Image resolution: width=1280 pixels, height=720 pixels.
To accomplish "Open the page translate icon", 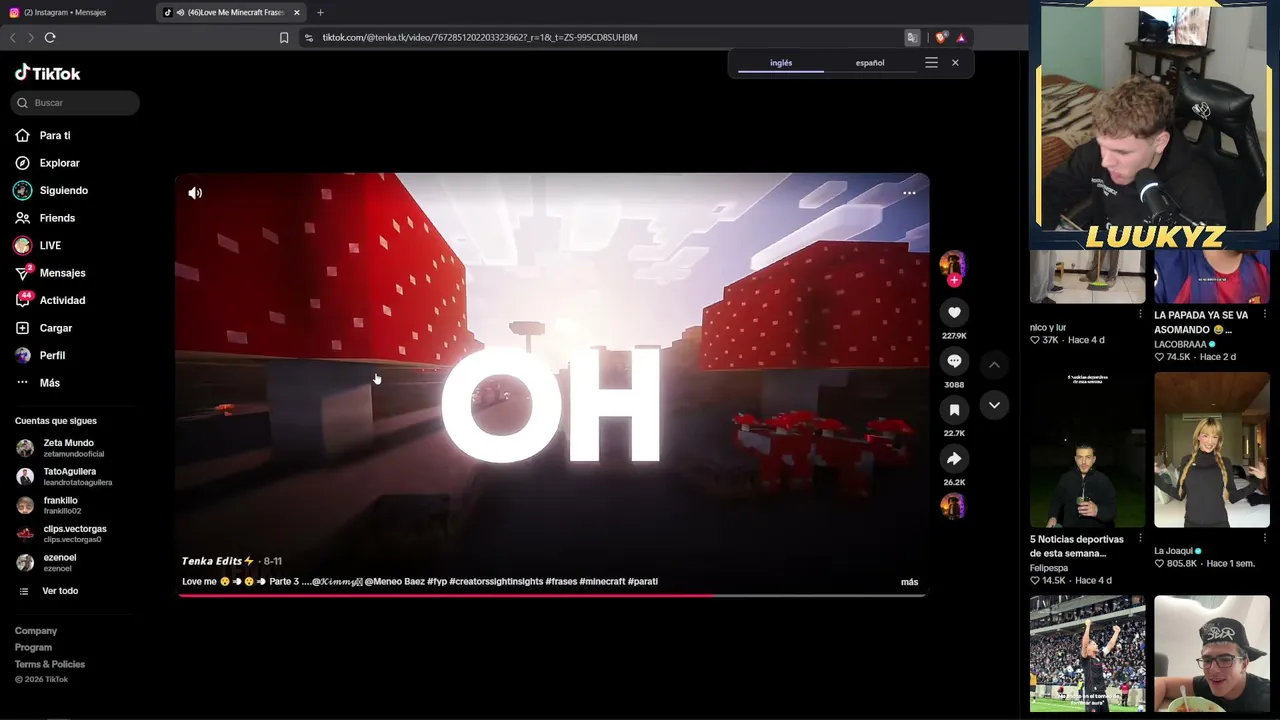I will 912,37.
